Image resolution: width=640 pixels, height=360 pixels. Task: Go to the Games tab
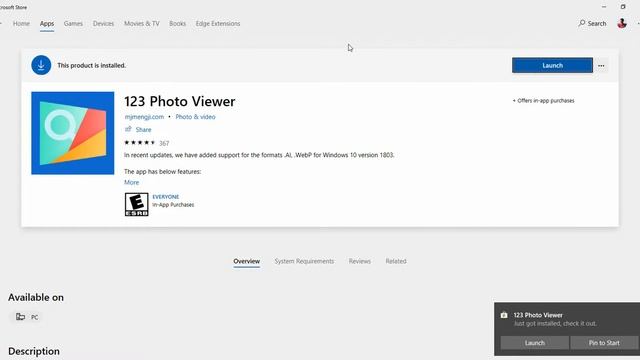pos(73,24)
